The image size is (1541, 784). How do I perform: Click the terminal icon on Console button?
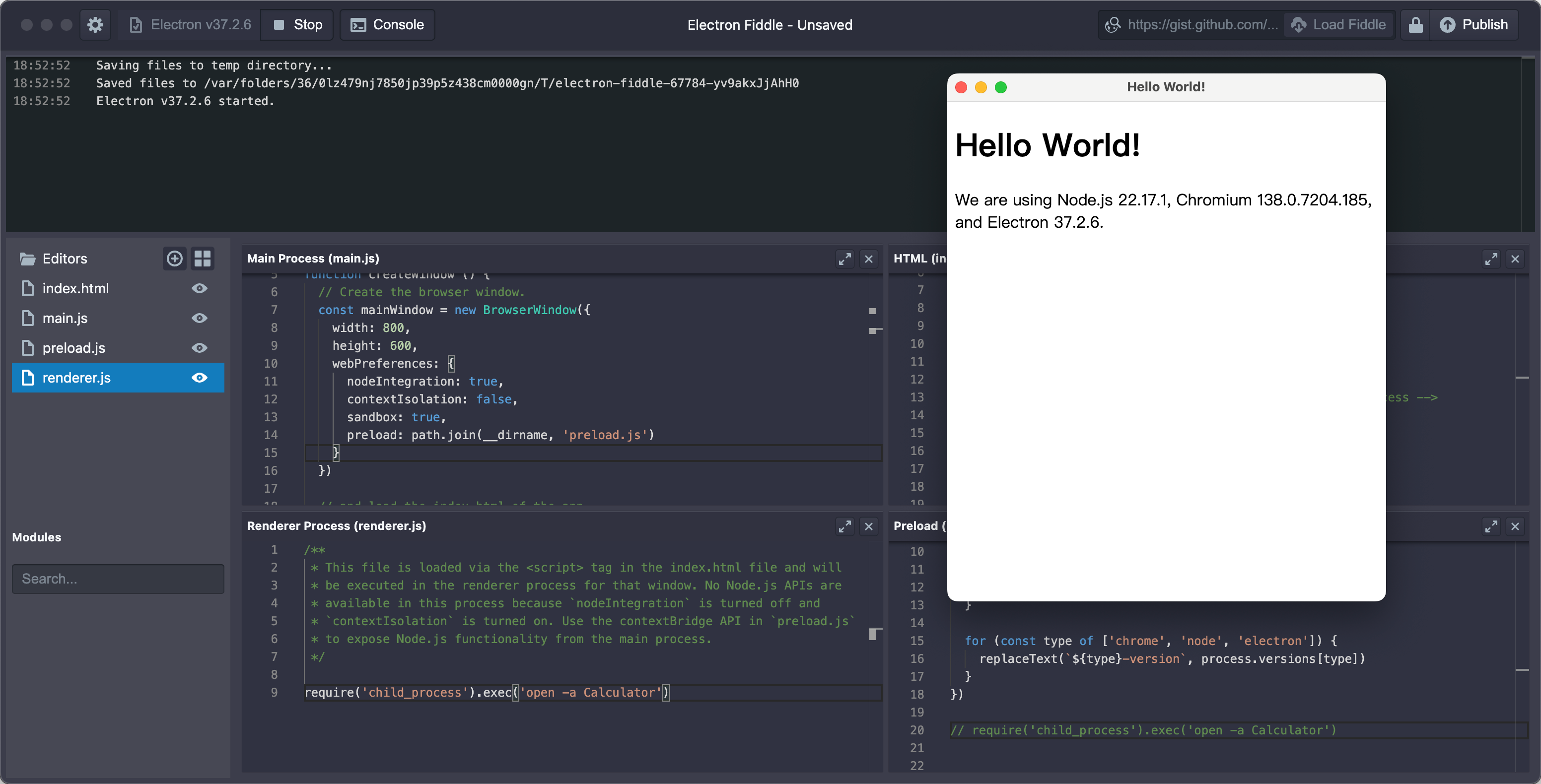point(358,24)
